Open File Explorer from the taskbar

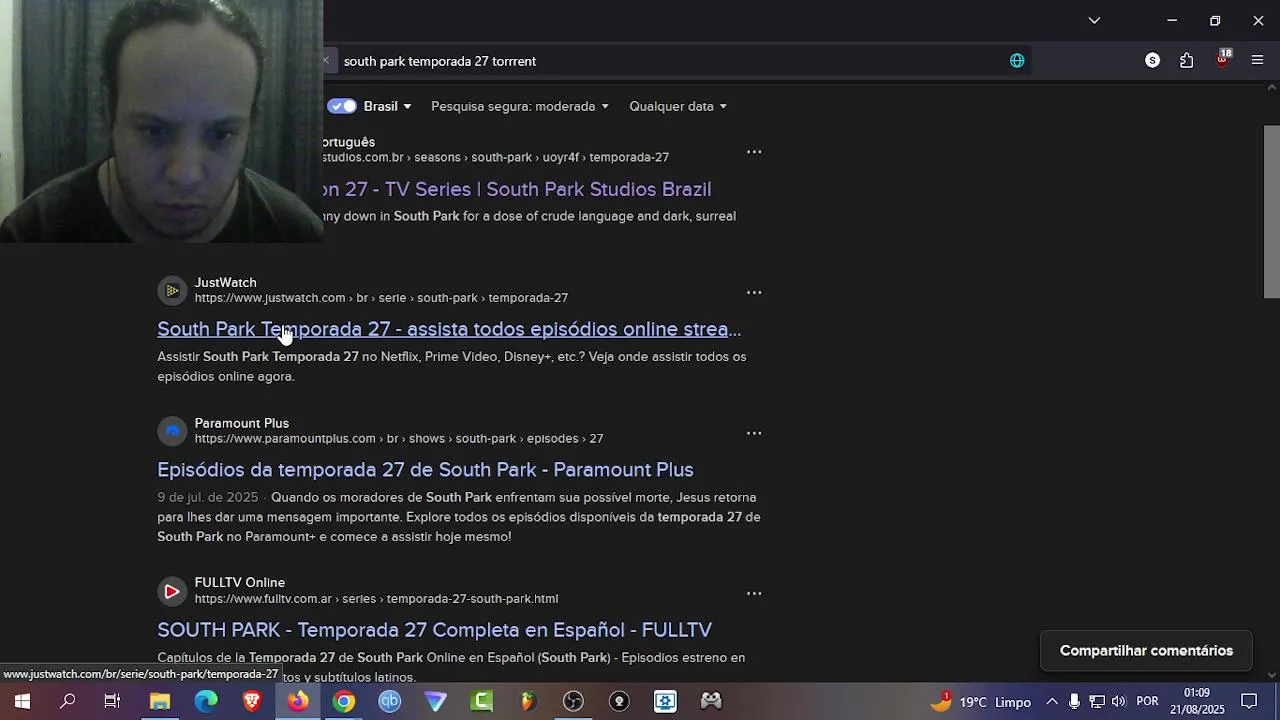pyautogui.click(x=159, y=702)
